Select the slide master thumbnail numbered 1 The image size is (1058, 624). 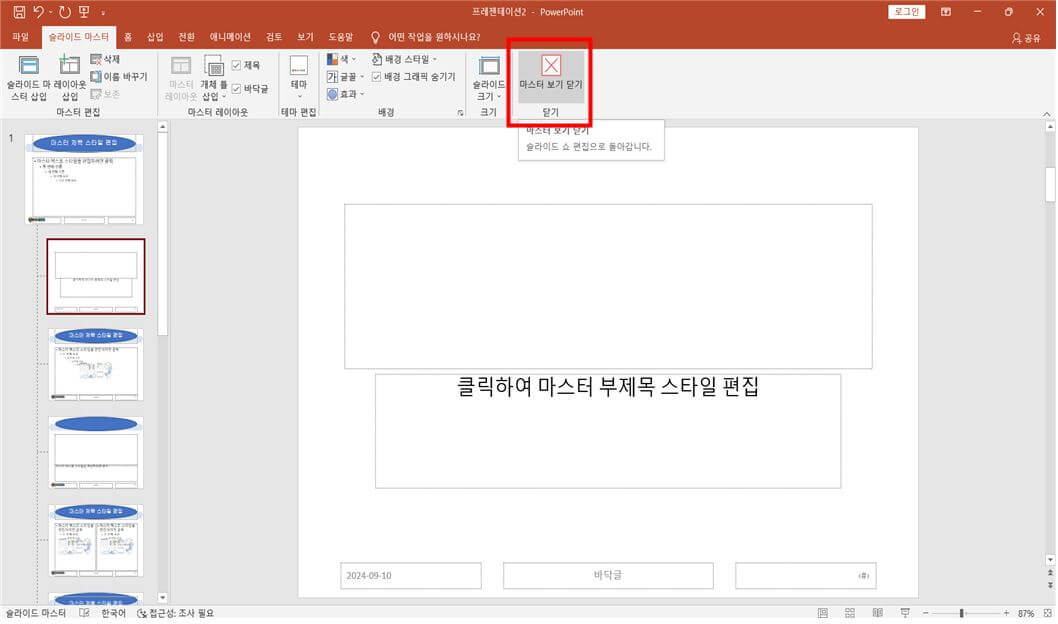tap(84, 179)
